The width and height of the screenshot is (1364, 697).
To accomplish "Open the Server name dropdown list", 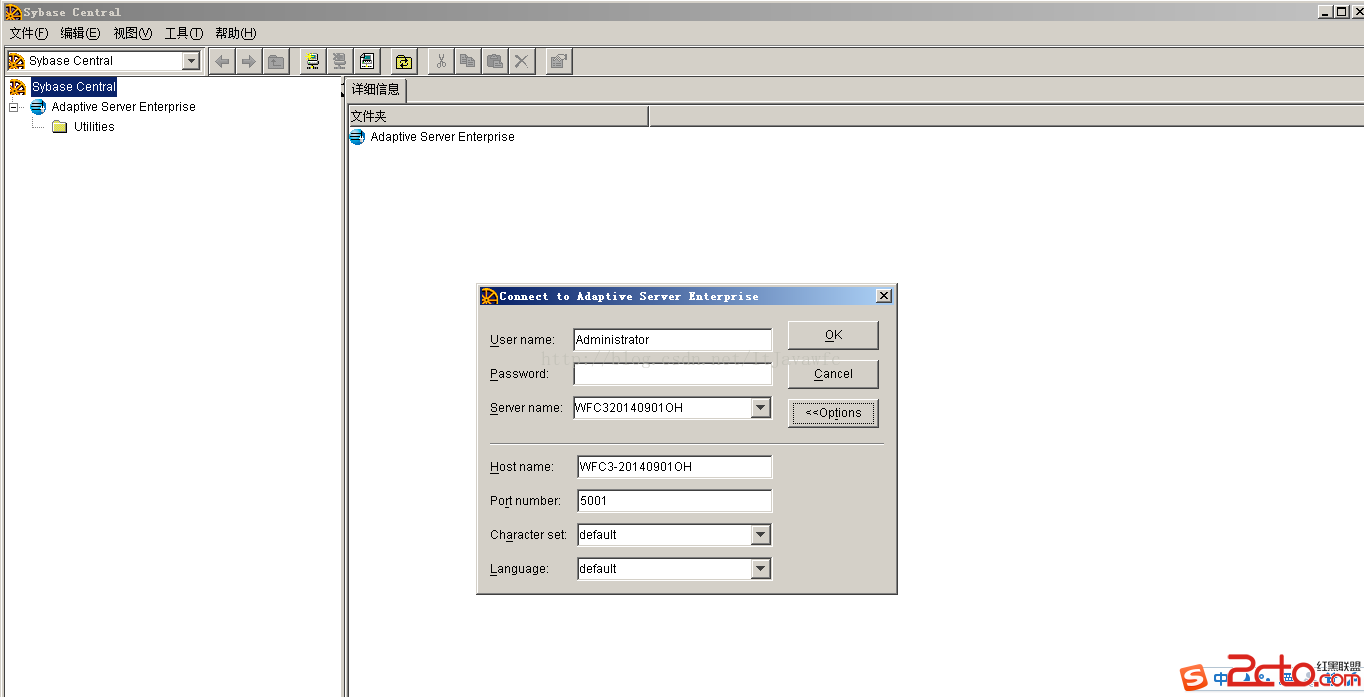I will click(x=761, y=408).
